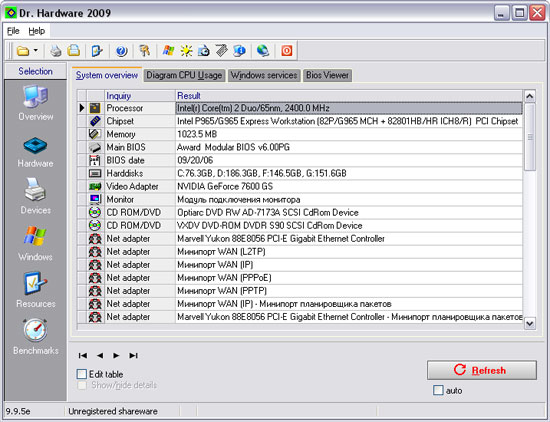
Task: Switch to the Bios Viewer tab
Action: tap(327, 75)
